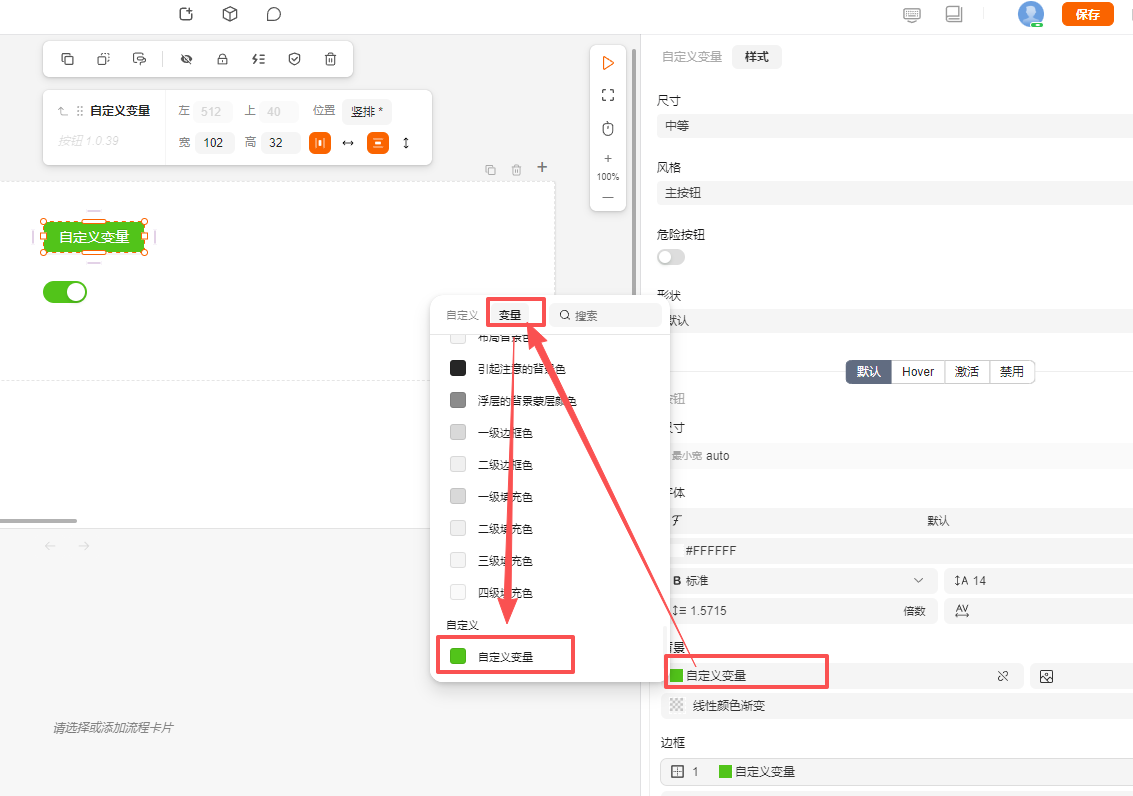Select the Hover state tab
The image size is (1133, 796).
(x=917, y=371)
